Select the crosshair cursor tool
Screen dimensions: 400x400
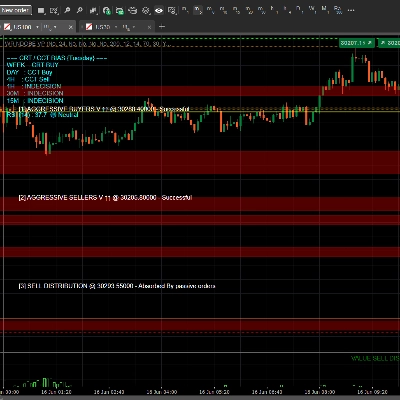(54, 11)
